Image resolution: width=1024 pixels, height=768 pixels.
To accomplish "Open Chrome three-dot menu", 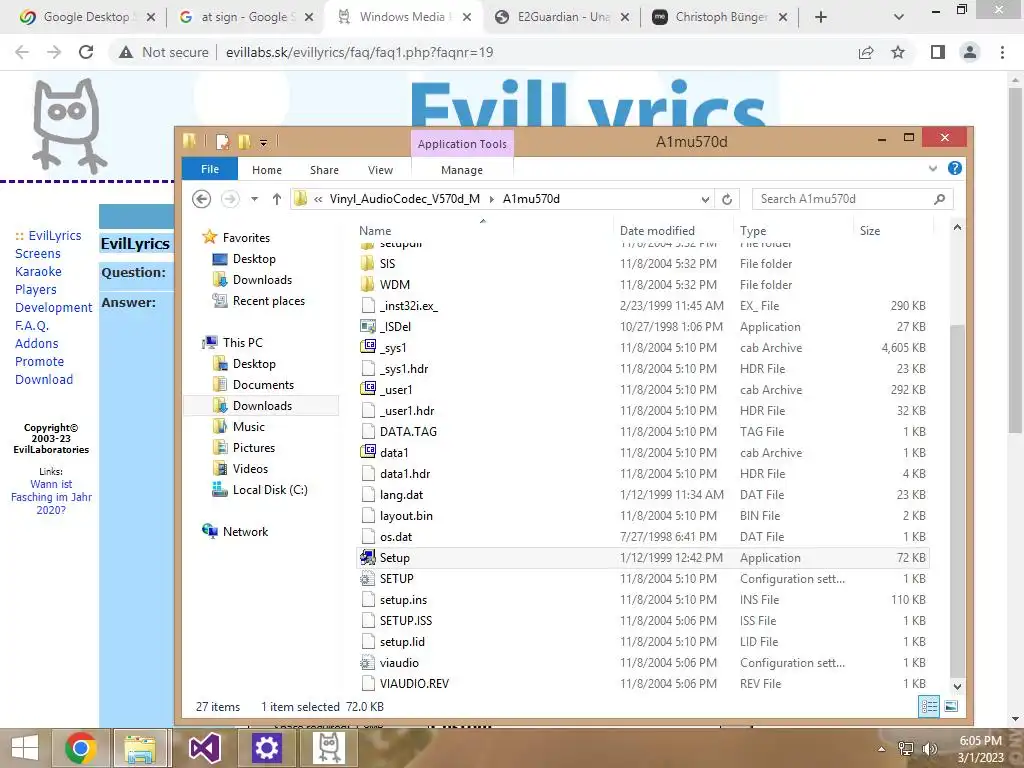I will coord(1002,52).
